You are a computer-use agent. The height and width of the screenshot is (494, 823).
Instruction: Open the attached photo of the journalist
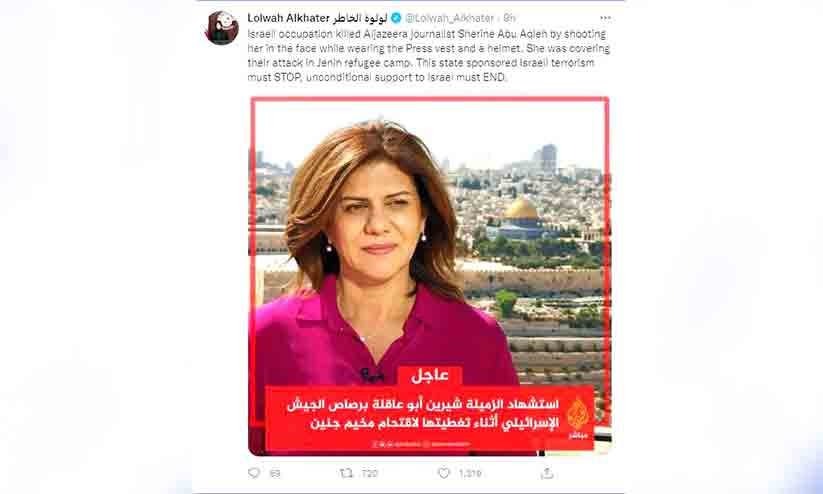(430, 276)
